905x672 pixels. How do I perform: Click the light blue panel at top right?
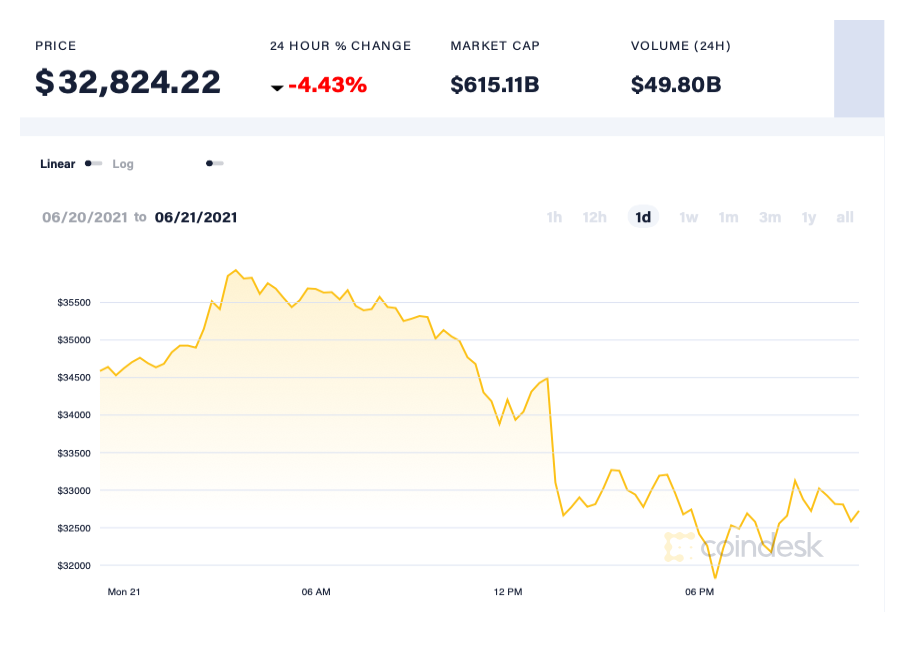[859, 68]
